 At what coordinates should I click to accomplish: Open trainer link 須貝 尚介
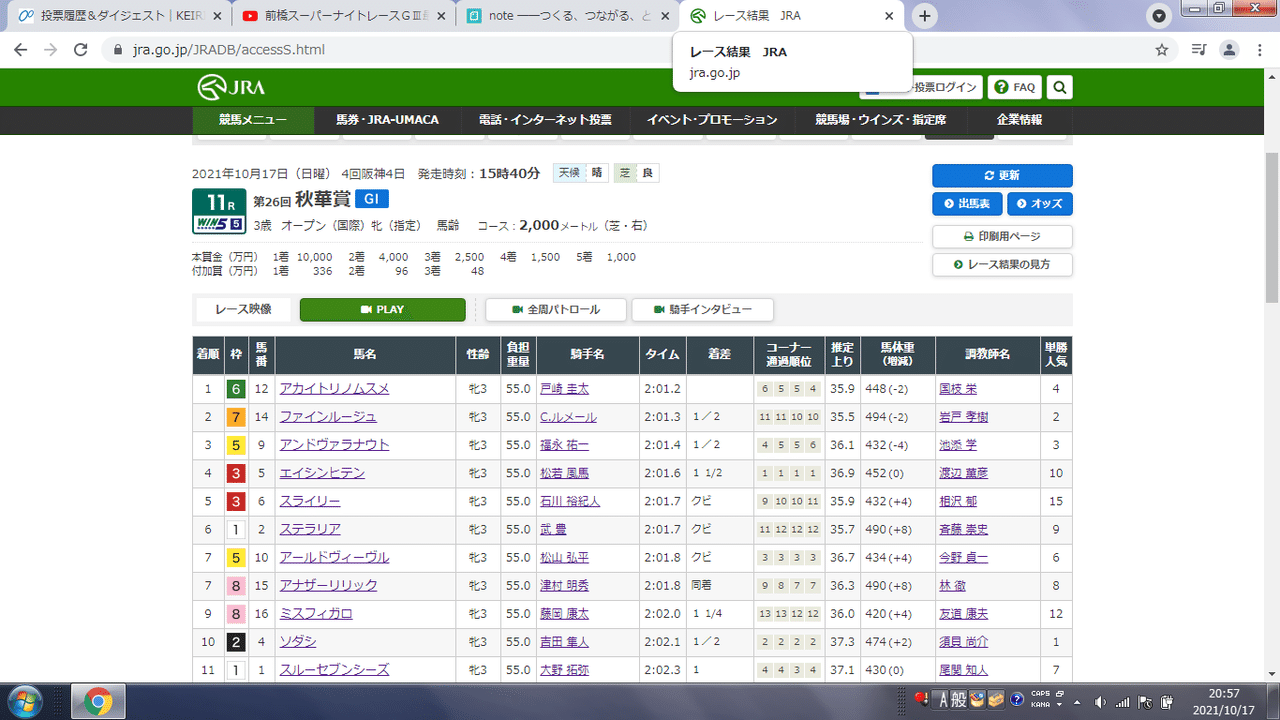pos(964,642)
